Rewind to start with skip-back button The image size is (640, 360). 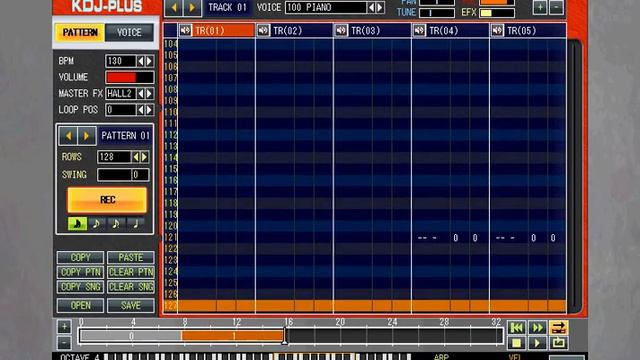coord(516,327)
